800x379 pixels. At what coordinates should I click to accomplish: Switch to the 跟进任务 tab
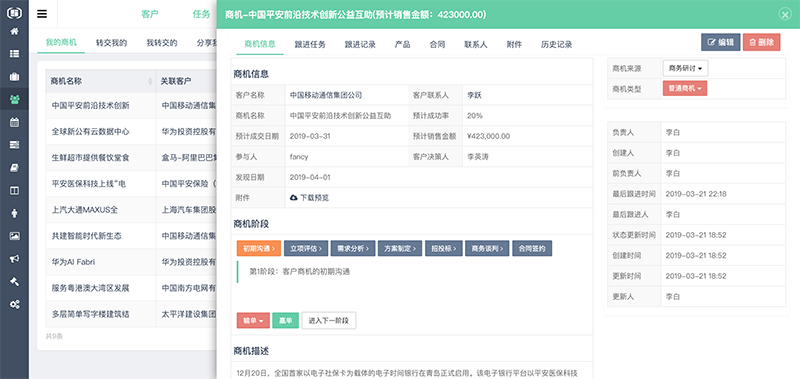[310, 44]
